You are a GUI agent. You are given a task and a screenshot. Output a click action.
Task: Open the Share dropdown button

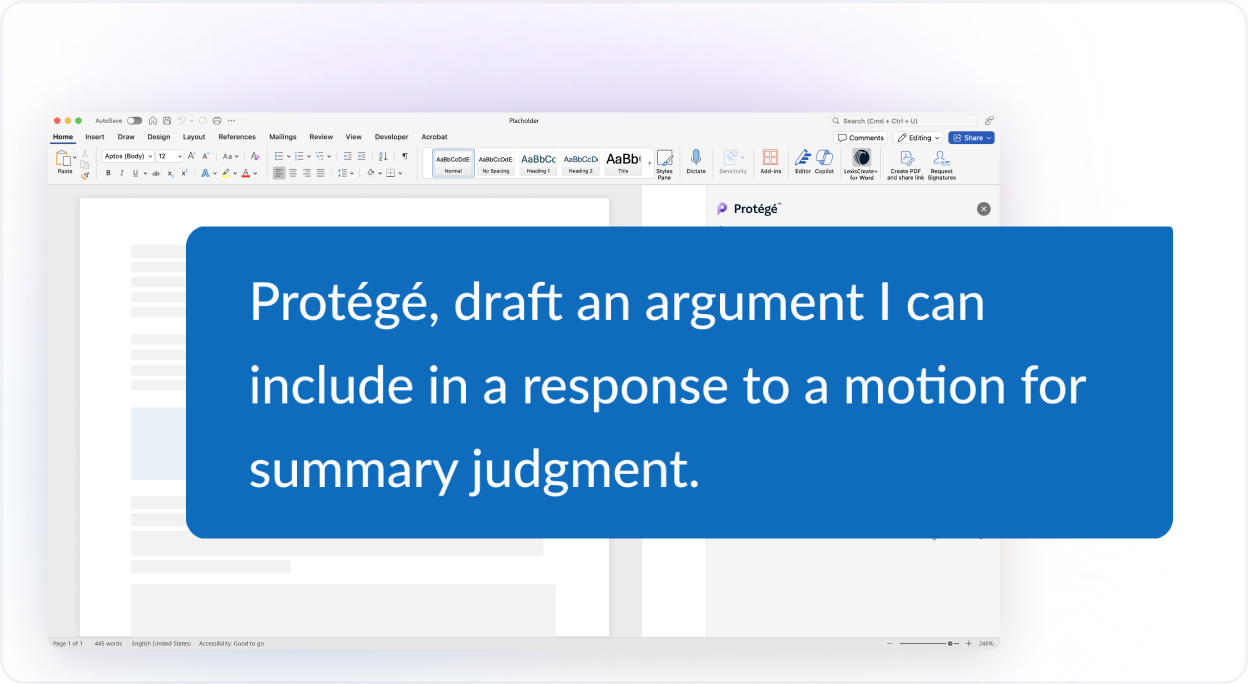[972, 138]
